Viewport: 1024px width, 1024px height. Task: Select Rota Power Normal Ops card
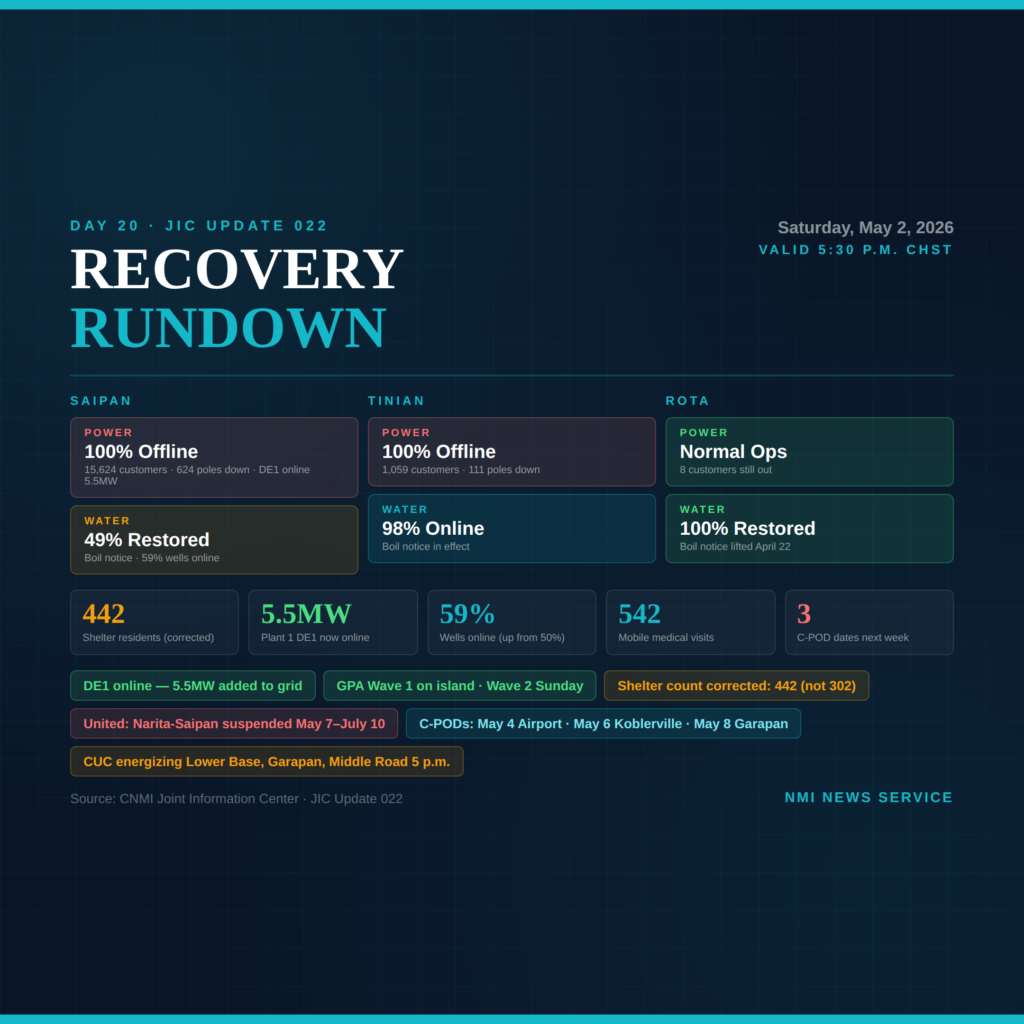coord(809,451)
